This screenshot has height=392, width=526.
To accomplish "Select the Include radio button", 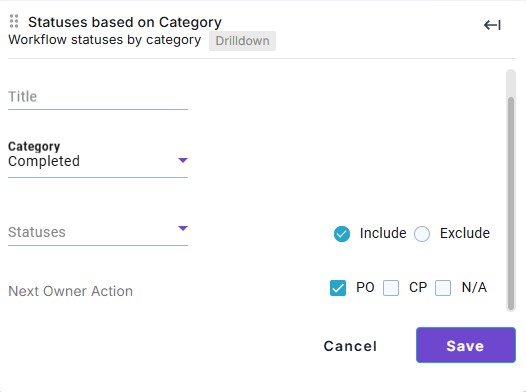I will click(342, 234).
